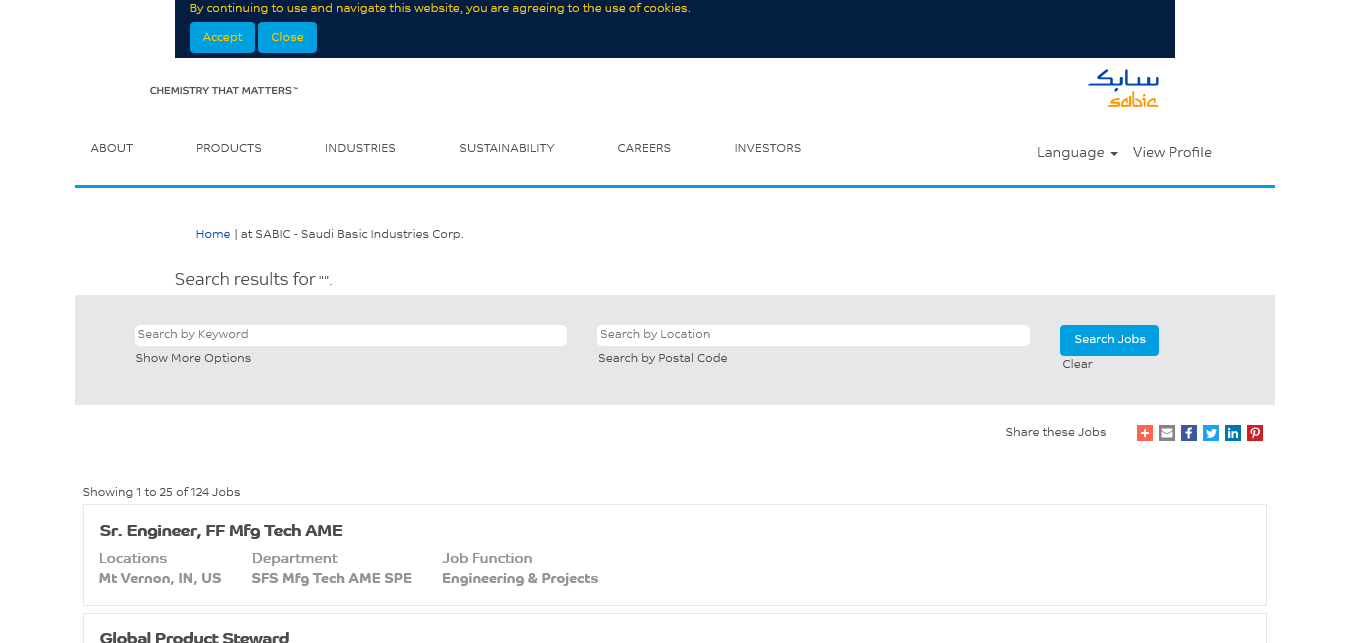Focus the Search by Keyword field
1366x643 pixels.
pos(350,335)
